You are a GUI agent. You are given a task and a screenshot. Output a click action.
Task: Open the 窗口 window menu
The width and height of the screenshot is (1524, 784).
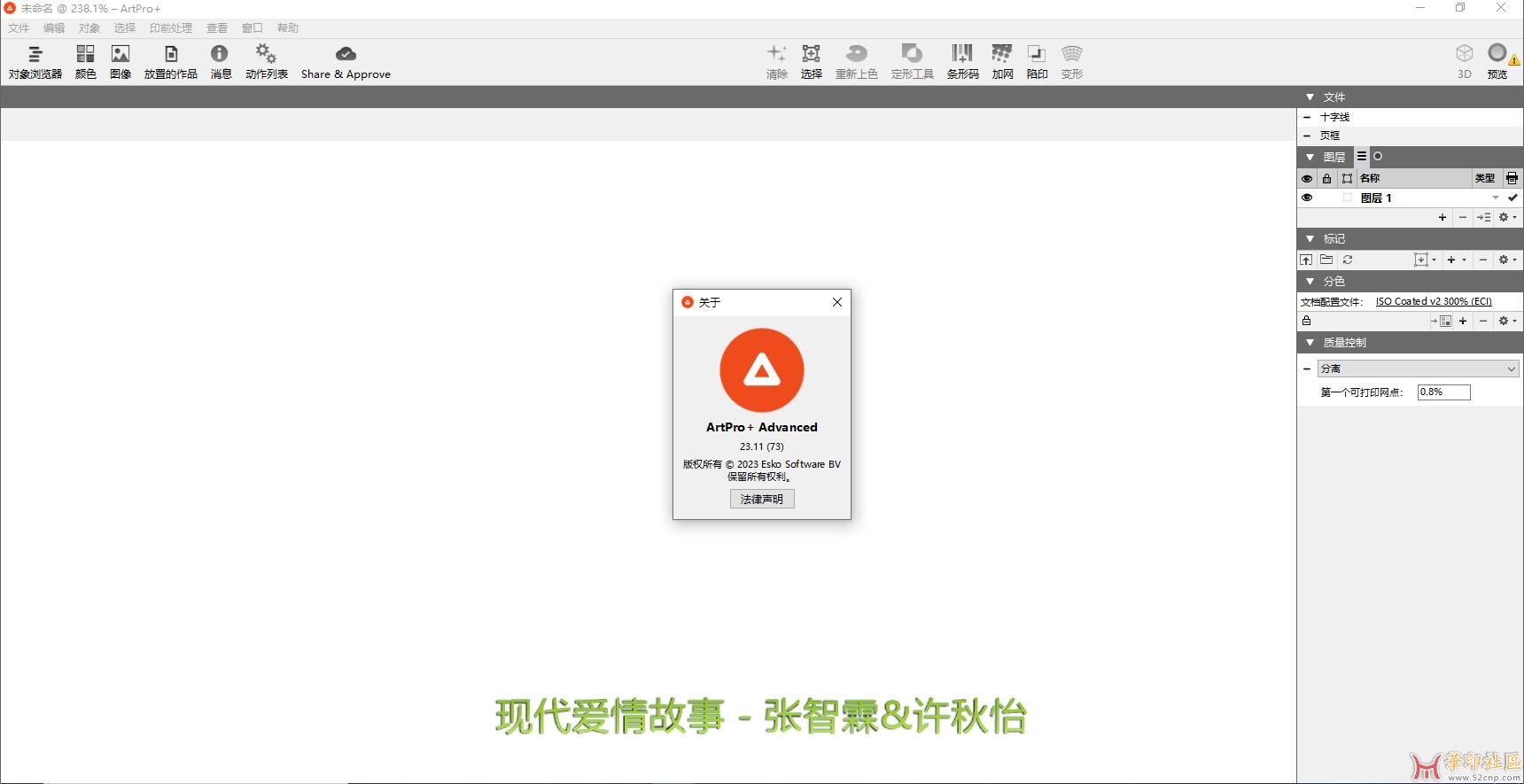pyautogui.click(x=253, y=27)
